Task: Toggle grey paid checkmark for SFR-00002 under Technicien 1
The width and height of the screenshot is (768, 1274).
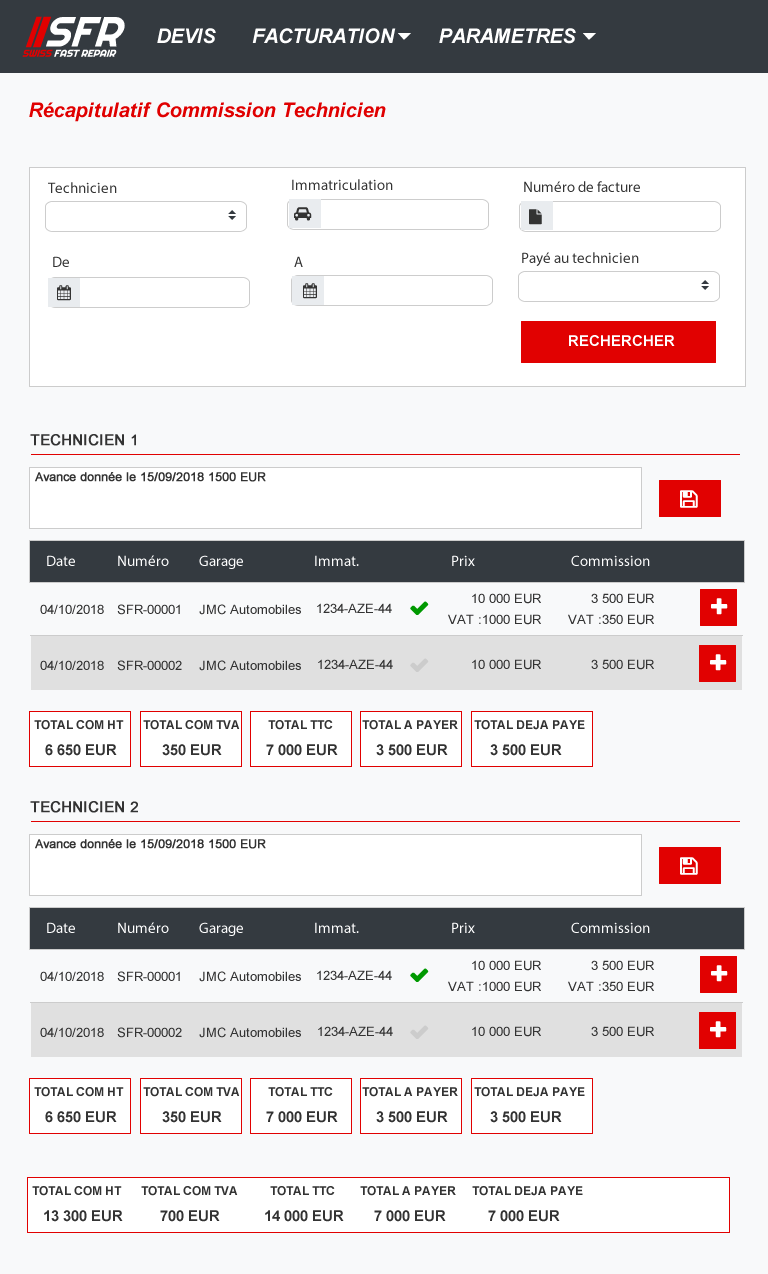Action: point(419,664)
